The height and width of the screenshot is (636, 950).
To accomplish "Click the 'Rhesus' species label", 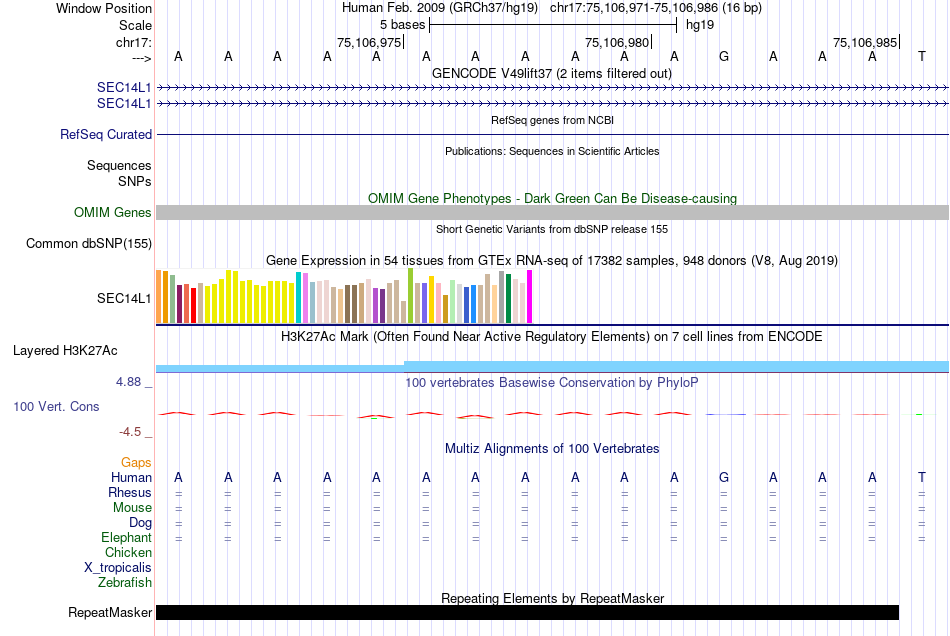I will click(x=130, y=492).
